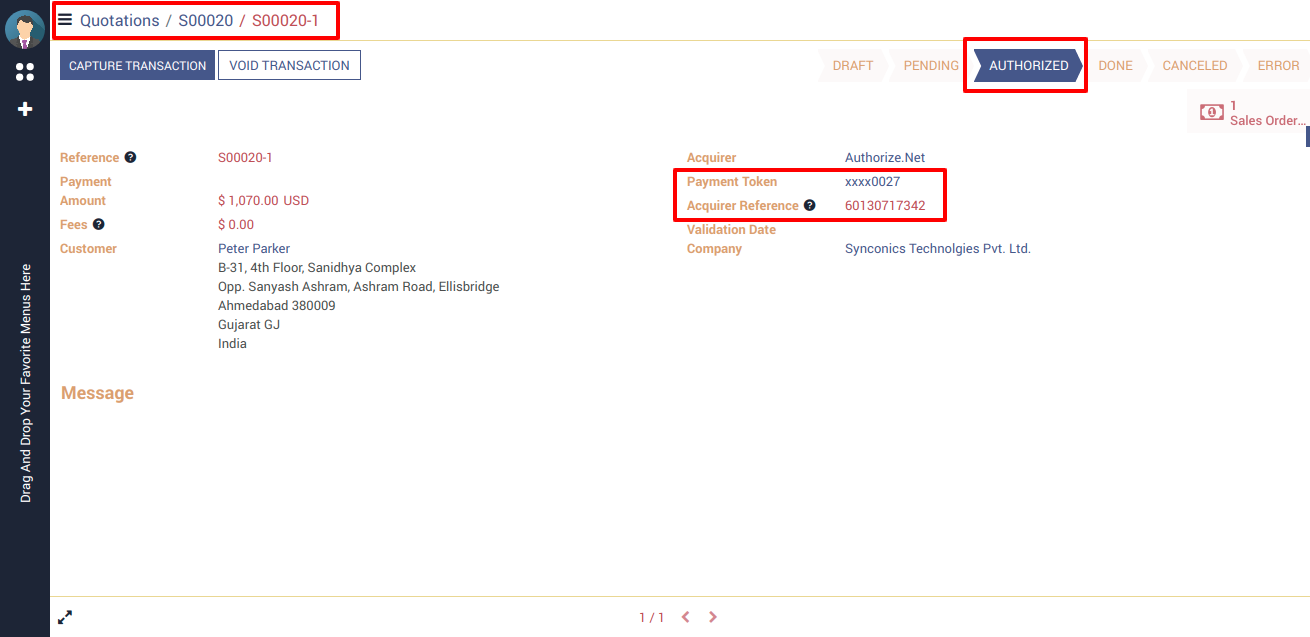Select the Canceled status stage

(x=1194, y=66)
